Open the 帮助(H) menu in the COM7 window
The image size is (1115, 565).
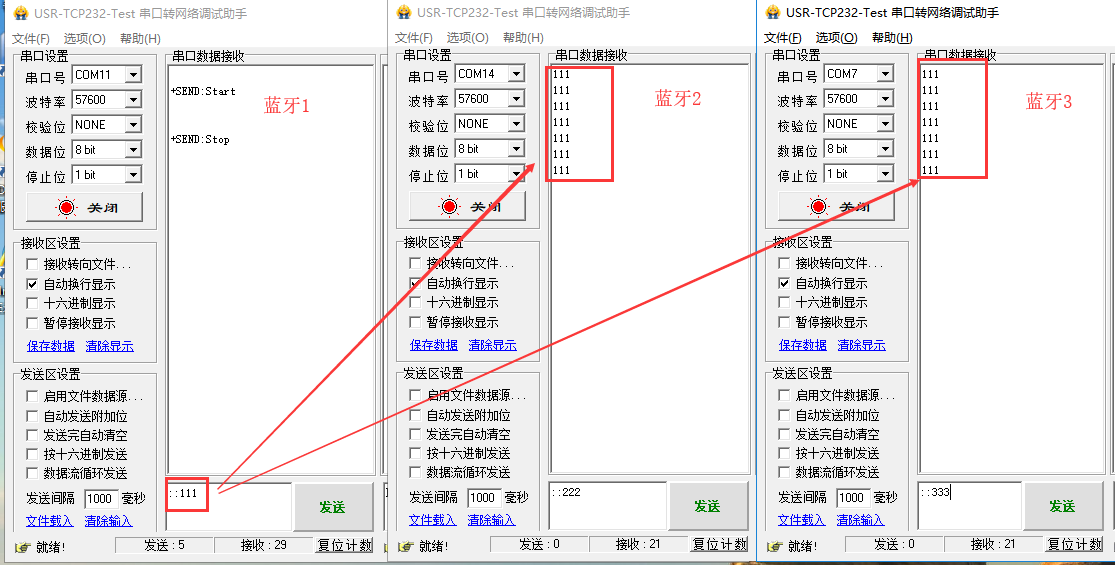tap(891, 38)
